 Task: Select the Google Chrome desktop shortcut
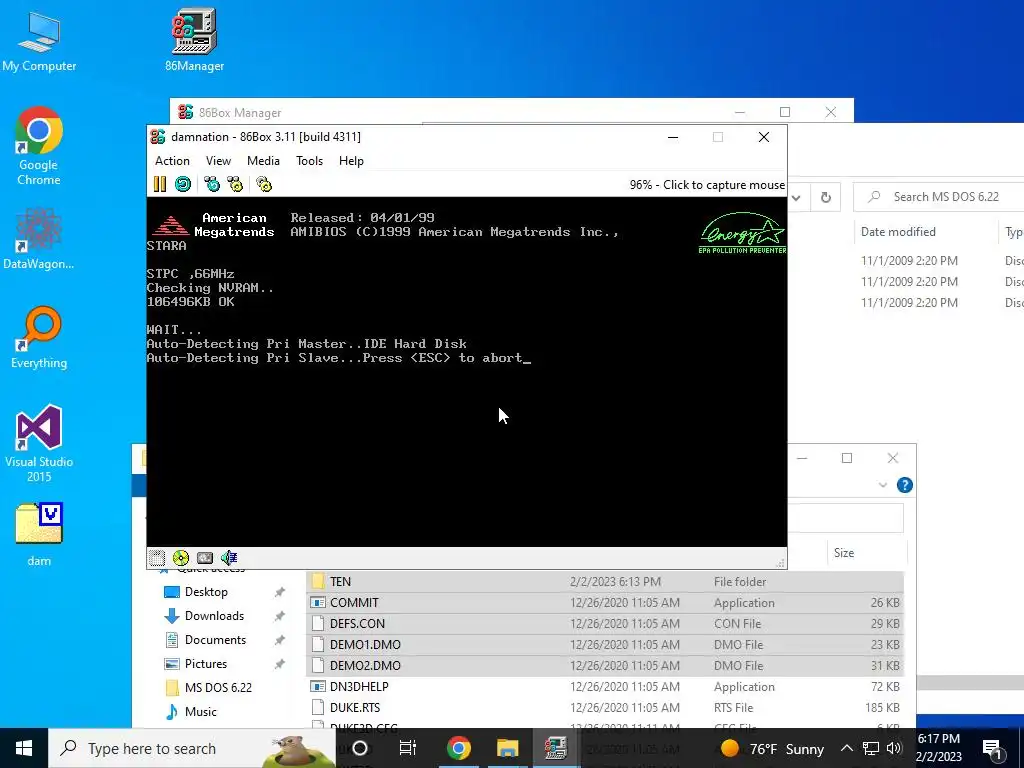[x=39, y=146]
